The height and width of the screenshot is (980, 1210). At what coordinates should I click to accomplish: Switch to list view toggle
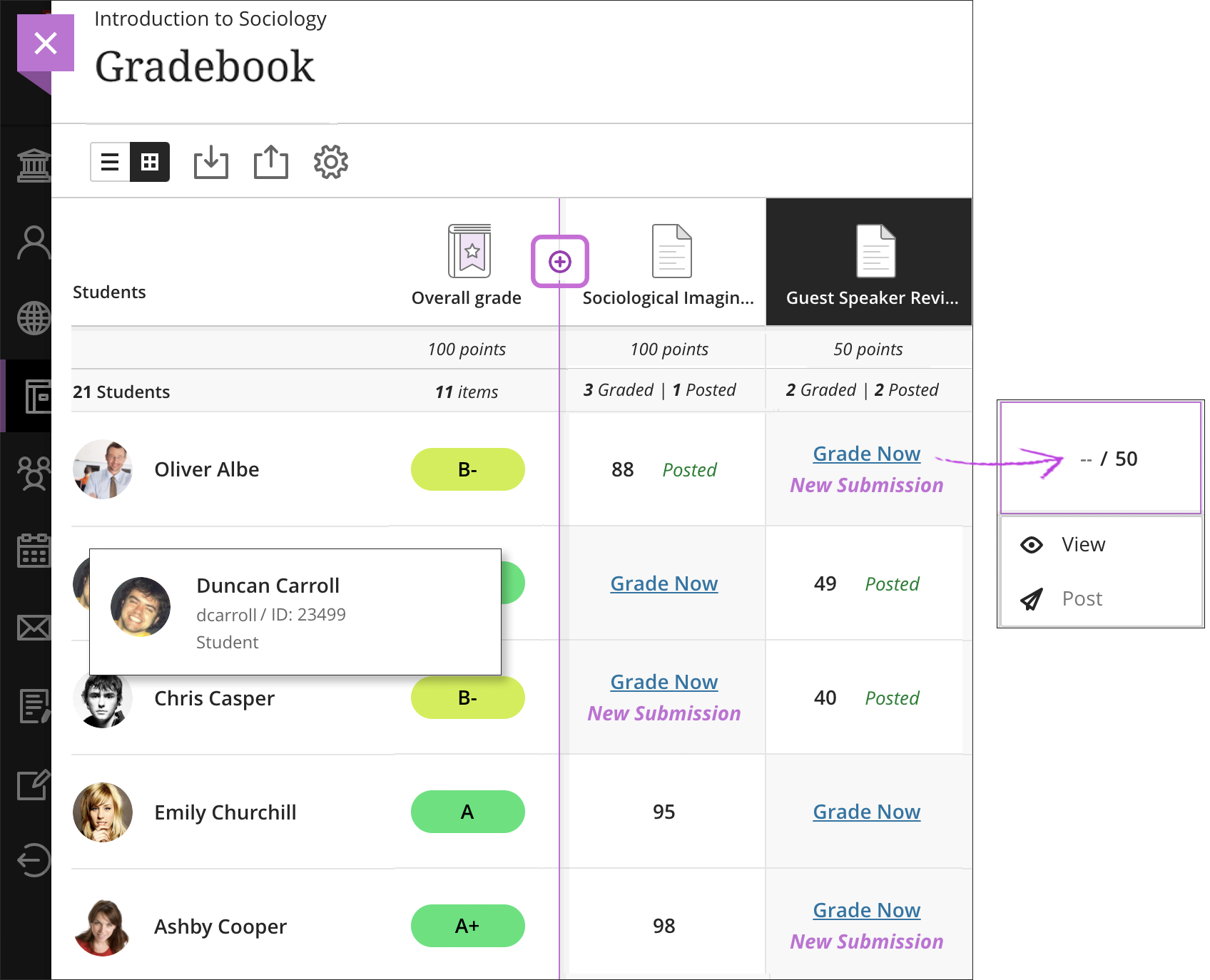110,162
